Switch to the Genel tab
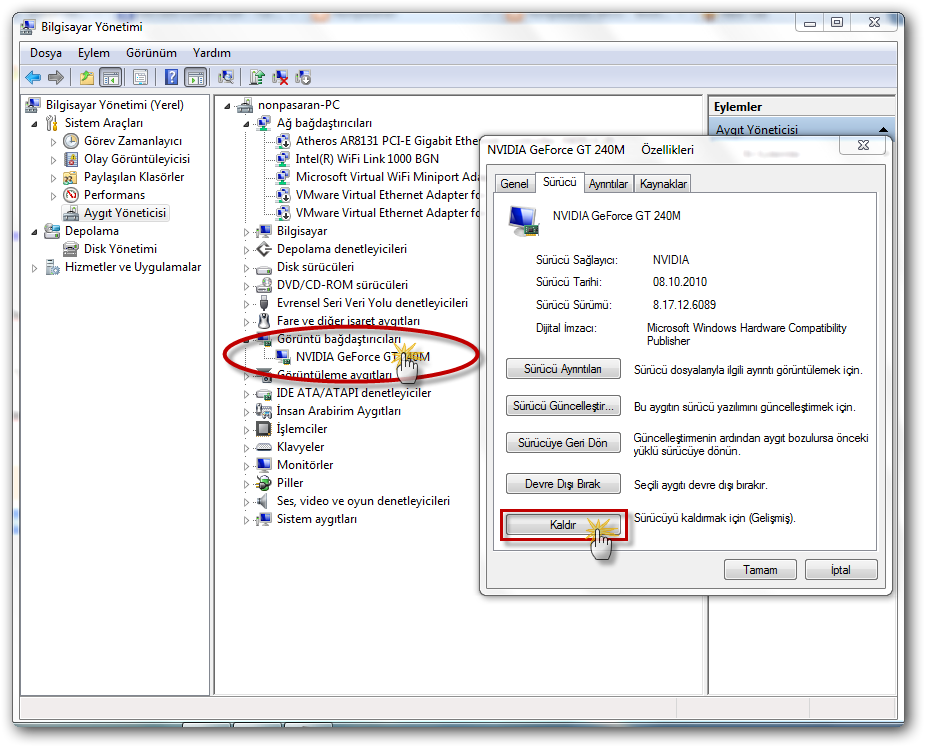 coord(514,184)
